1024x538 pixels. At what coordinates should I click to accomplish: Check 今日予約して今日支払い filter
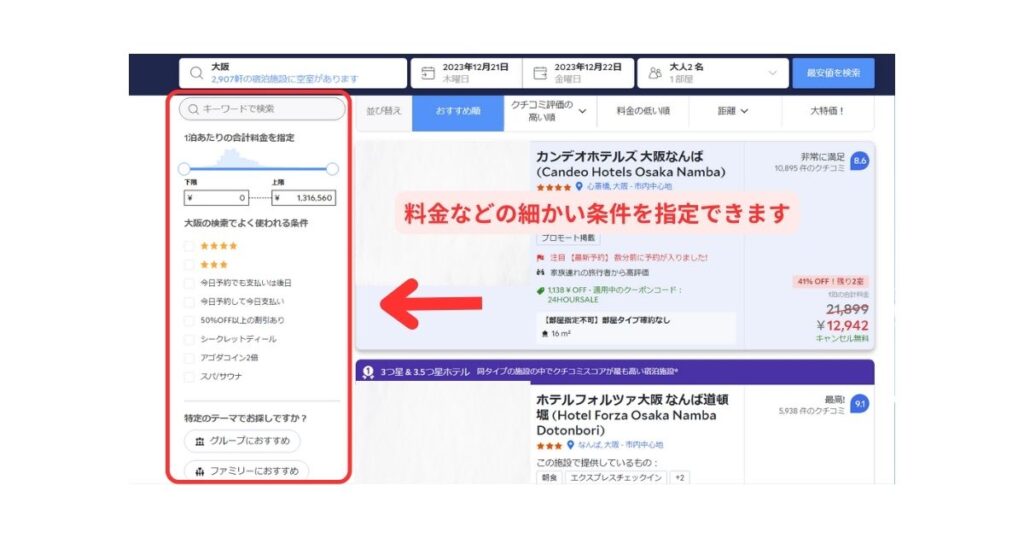(x=189, y=302)
